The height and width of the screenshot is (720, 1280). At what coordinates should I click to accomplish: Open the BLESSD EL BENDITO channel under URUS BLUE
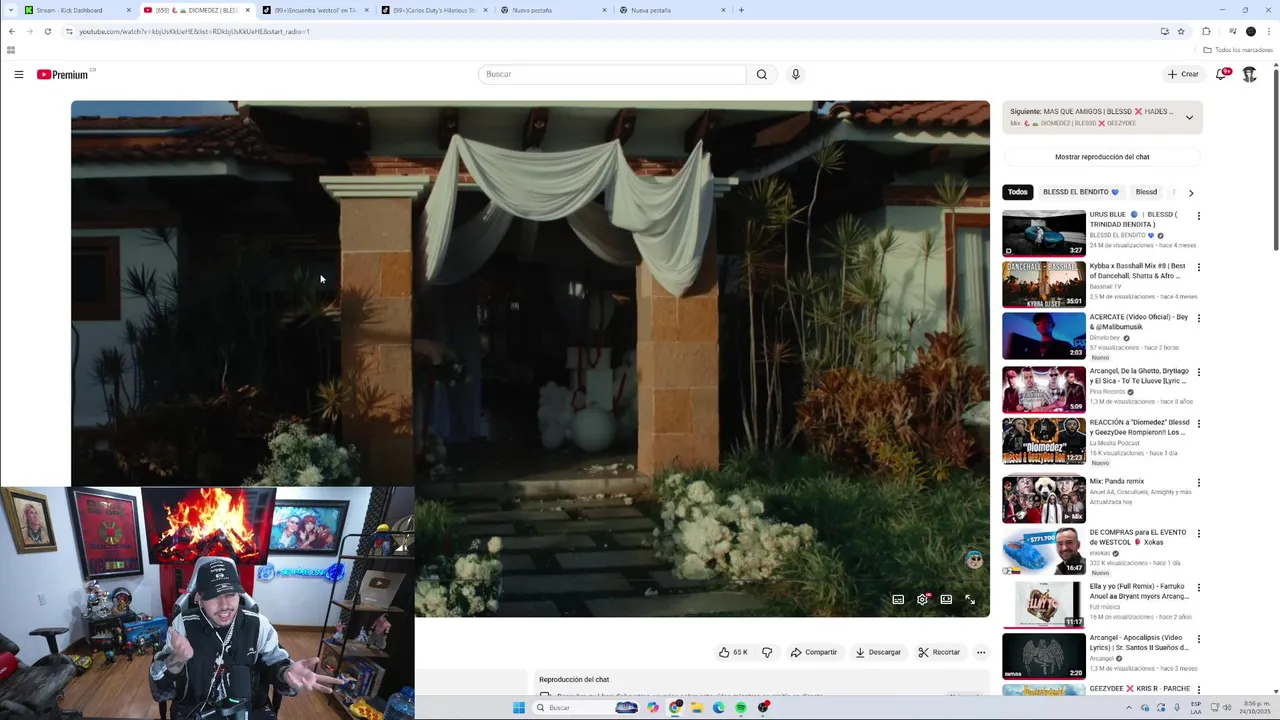tap(1120, 235)
